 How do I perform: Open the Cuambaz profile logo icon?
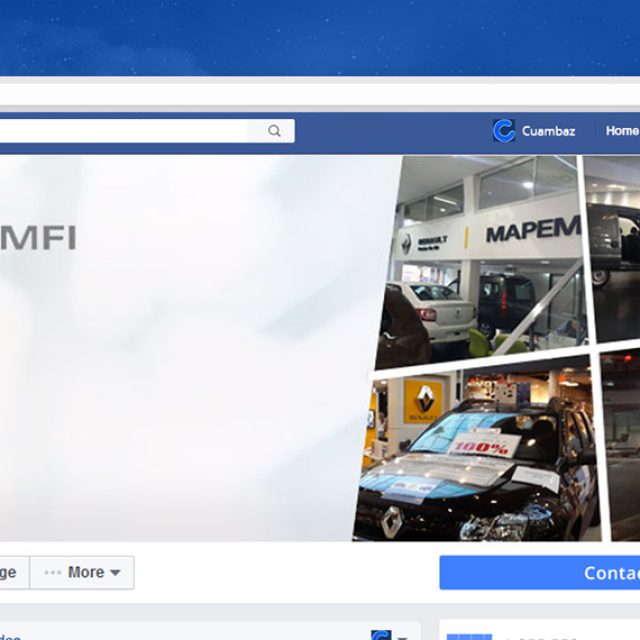504,131
